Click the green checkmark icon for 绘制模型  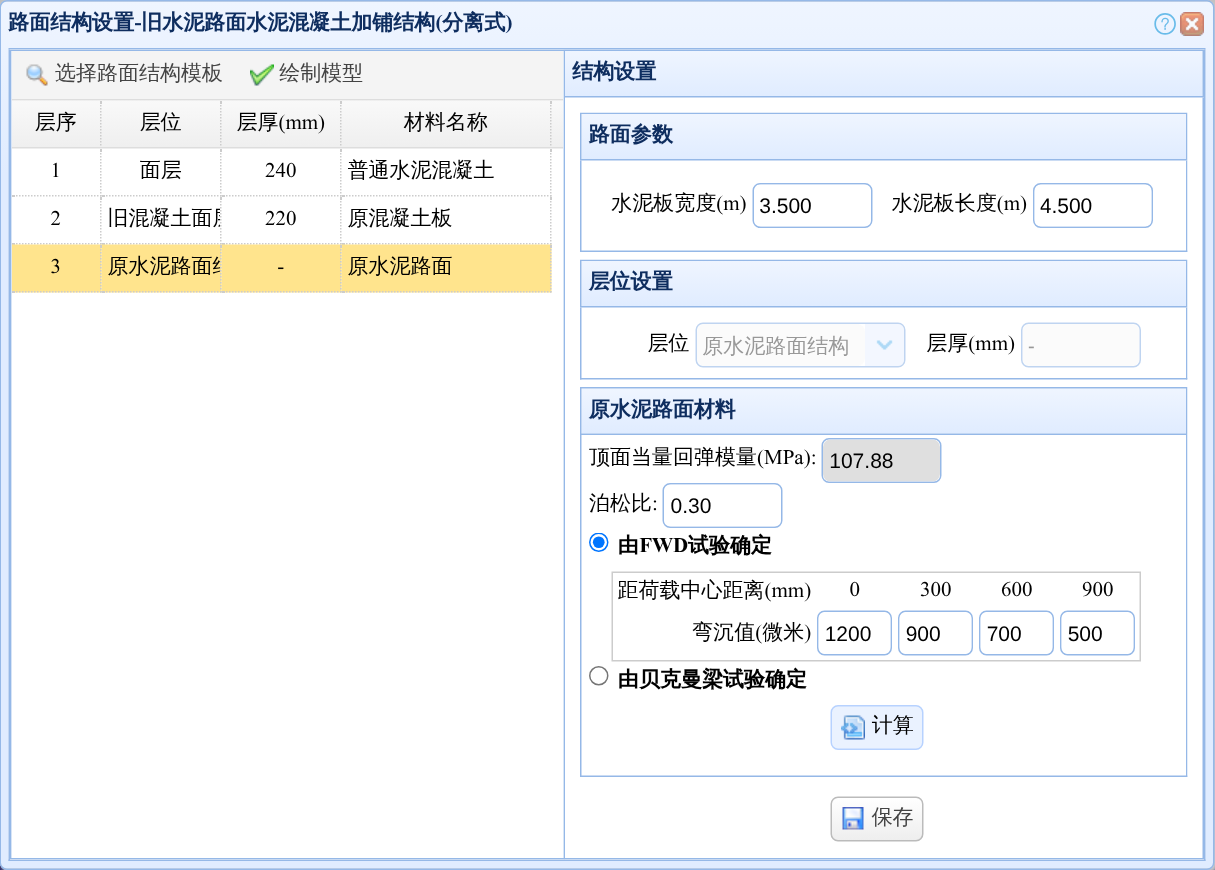coord(261,74)
